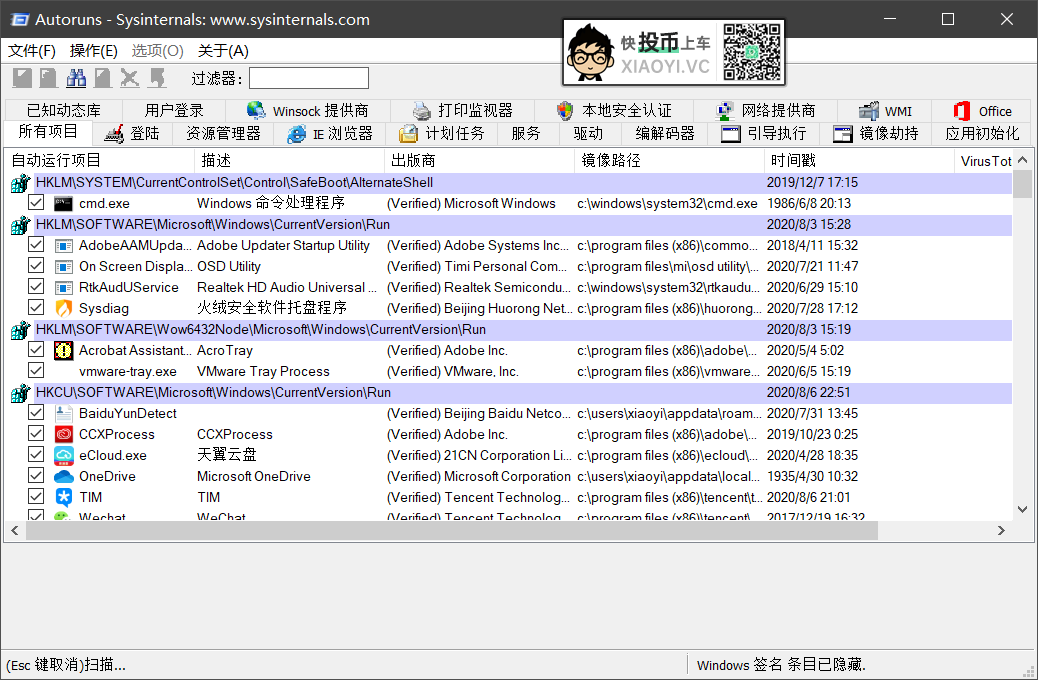Image resolution: width=1038 pixels, height=680 pixels.
Task: Click the blue TIM star icon
Action: (x=64, y=497)
